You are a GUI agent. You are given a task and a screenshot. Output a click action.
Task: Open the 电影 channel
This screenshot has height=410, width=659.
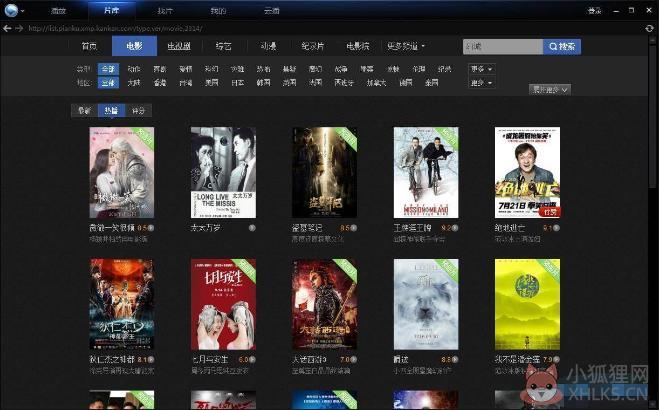[x=134, y=46]
